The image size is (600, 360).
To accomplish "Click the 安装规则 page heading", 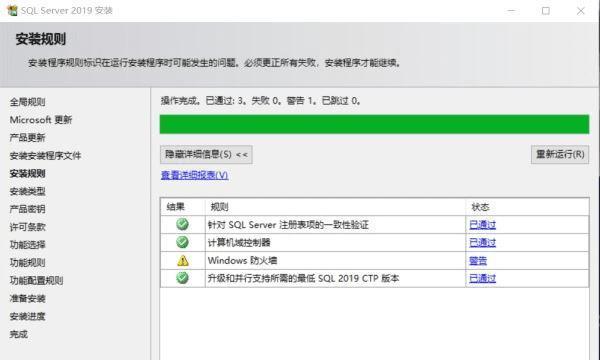I will [41, 39].
